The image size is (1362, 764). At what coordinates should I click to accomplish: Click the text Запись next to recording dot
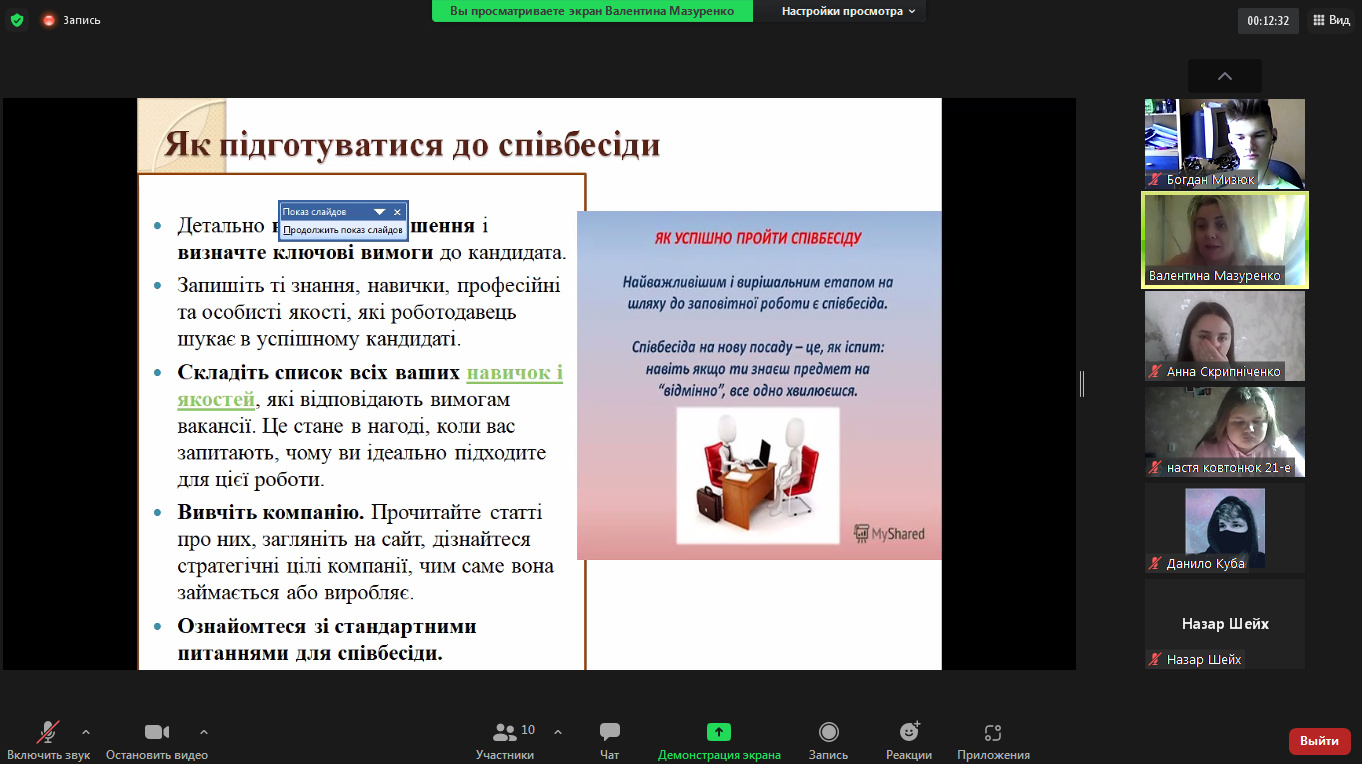click(82, 20)
